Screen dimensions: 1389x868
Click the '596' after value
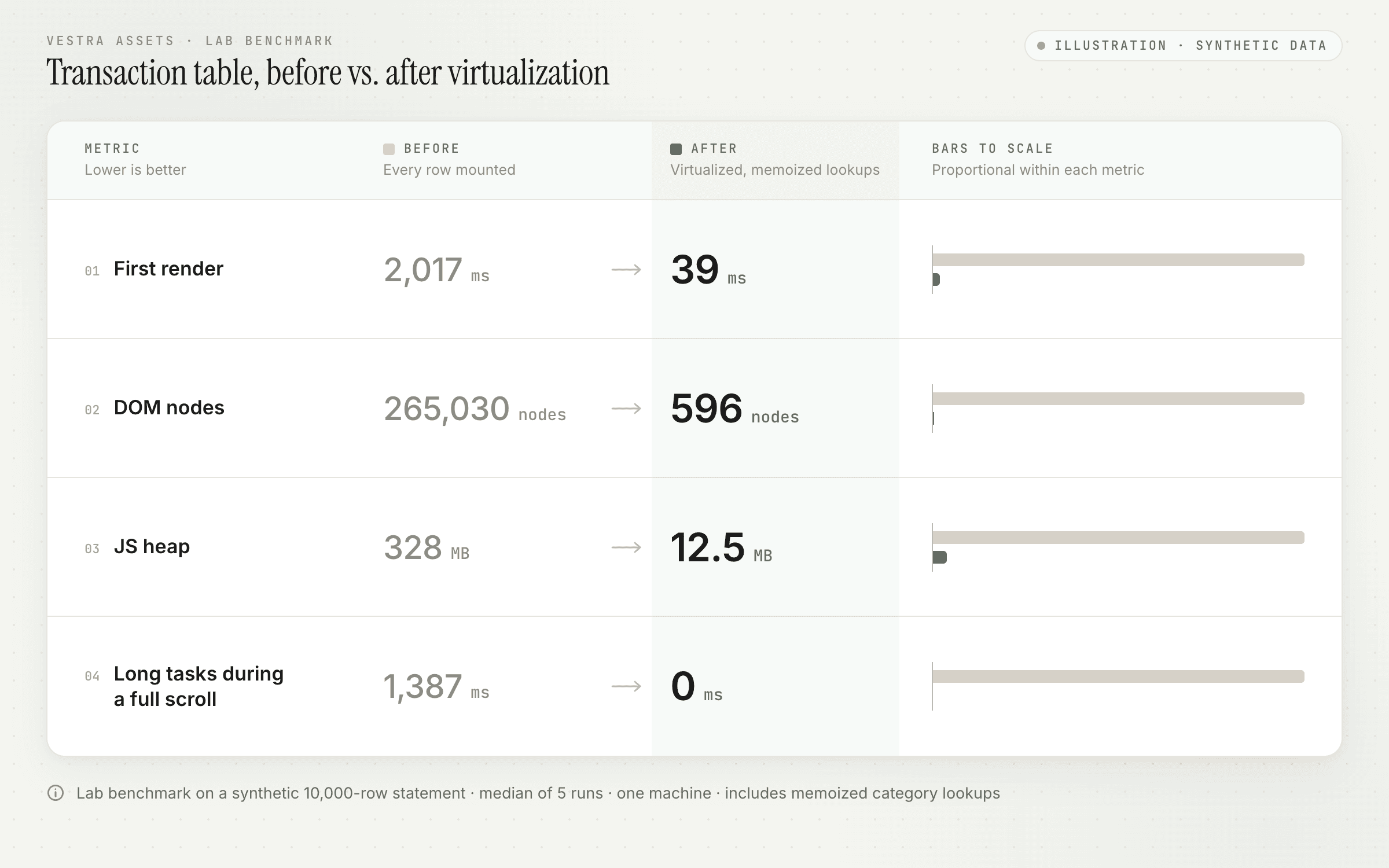[x=707, y=409]
